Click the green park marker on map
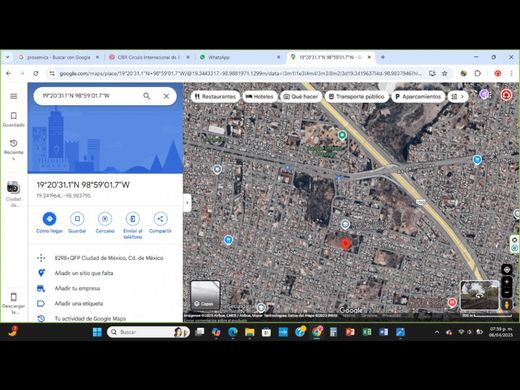520x390 pixels. [342, 135]
